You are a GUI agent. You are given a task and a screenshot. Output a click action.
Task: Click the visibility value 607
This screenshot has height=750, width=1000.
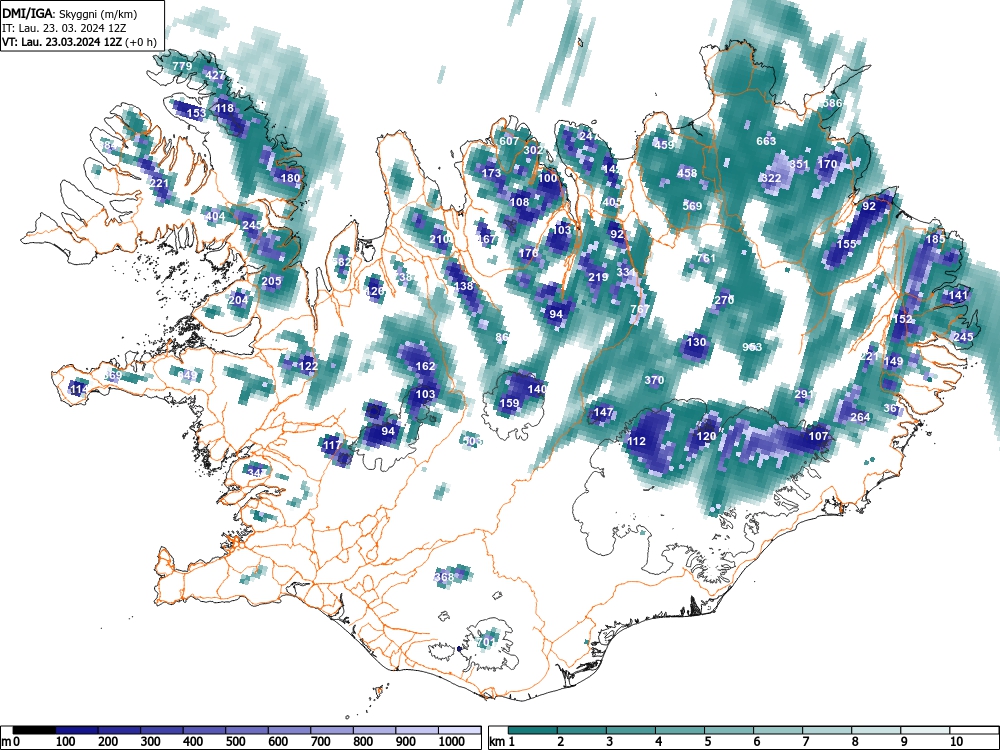coord(509,142)
